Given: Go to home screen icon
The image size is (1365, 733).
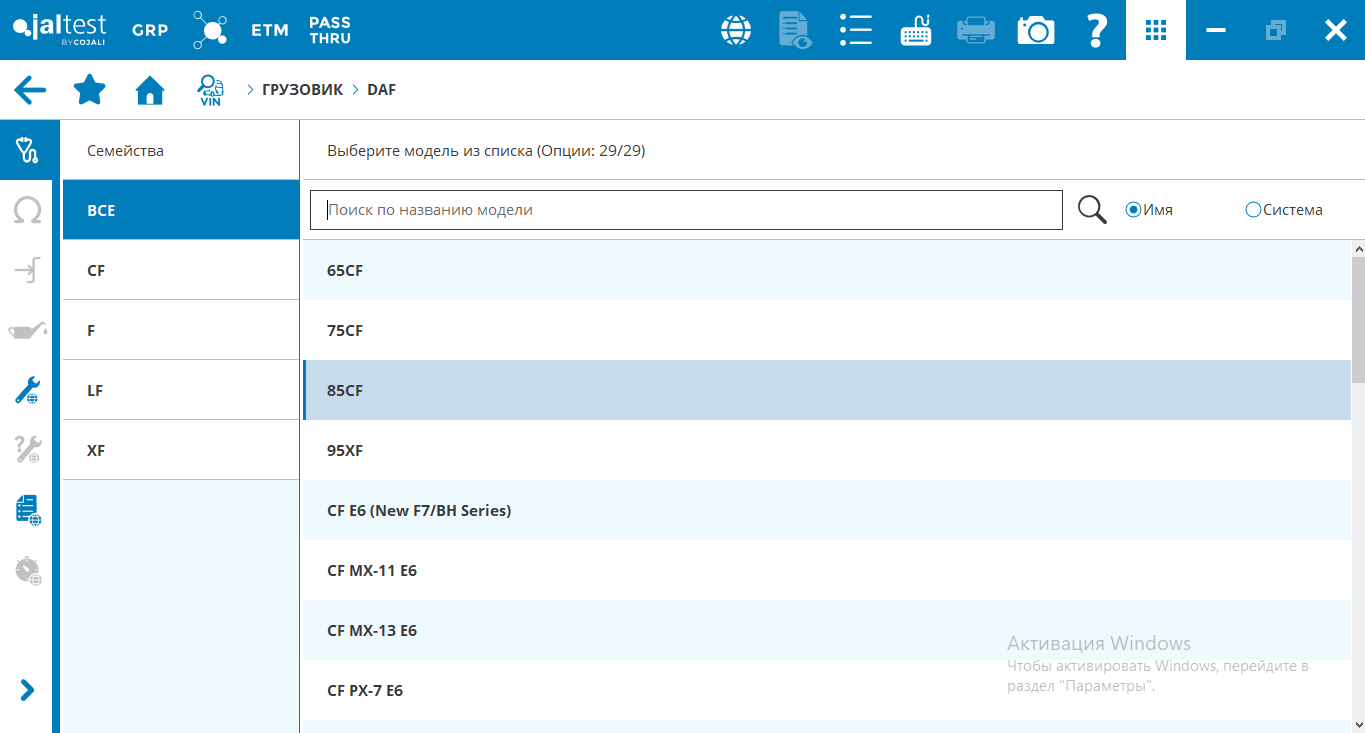Looking at the screenshot, I should pyautogui.click(x=150, y=90).
